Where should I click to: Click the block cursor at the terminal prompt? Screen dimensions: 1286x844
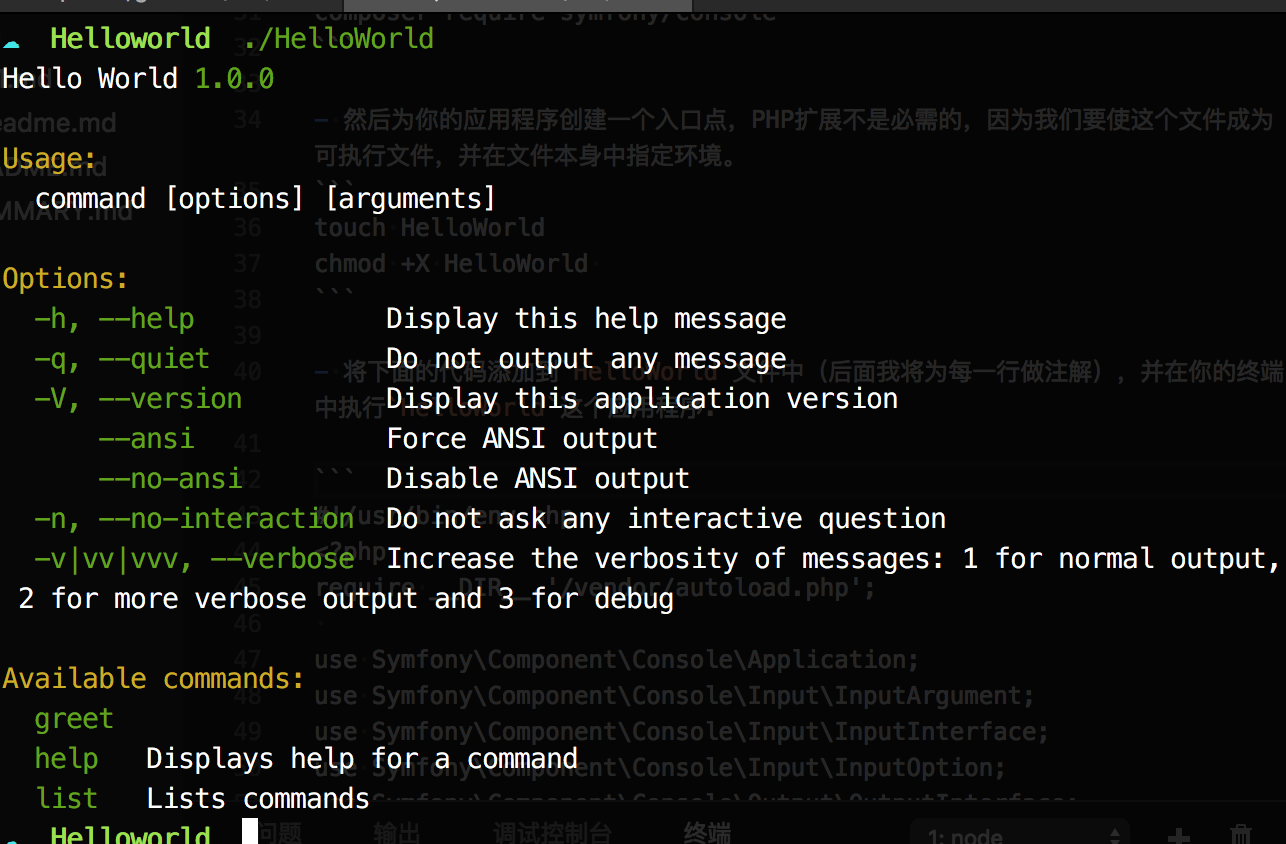[250, 831]
